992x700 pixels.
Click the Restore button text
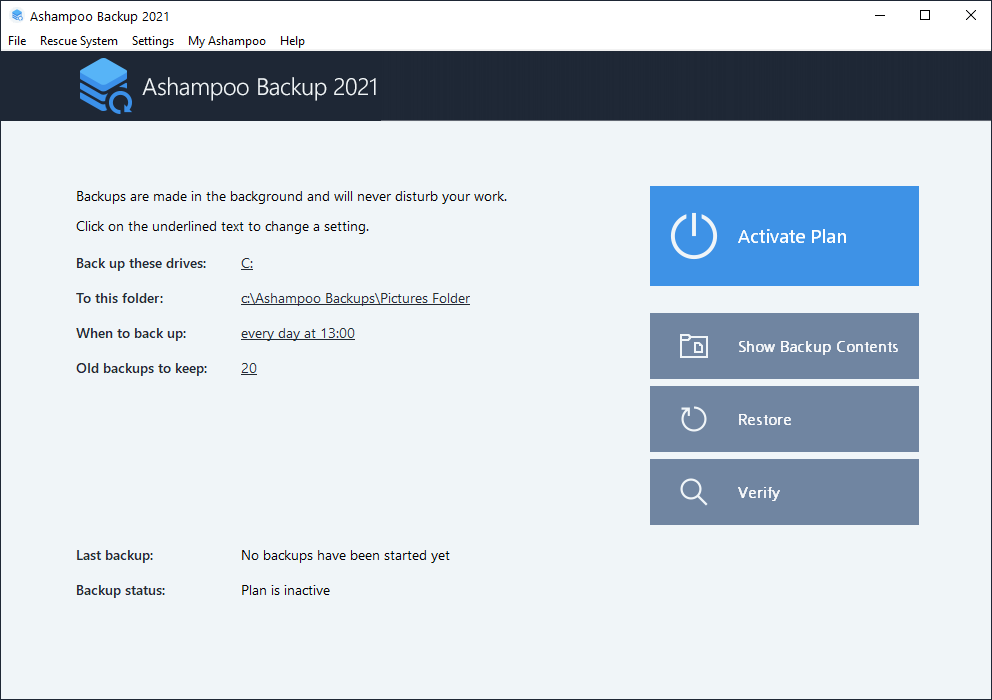point(764,420)
